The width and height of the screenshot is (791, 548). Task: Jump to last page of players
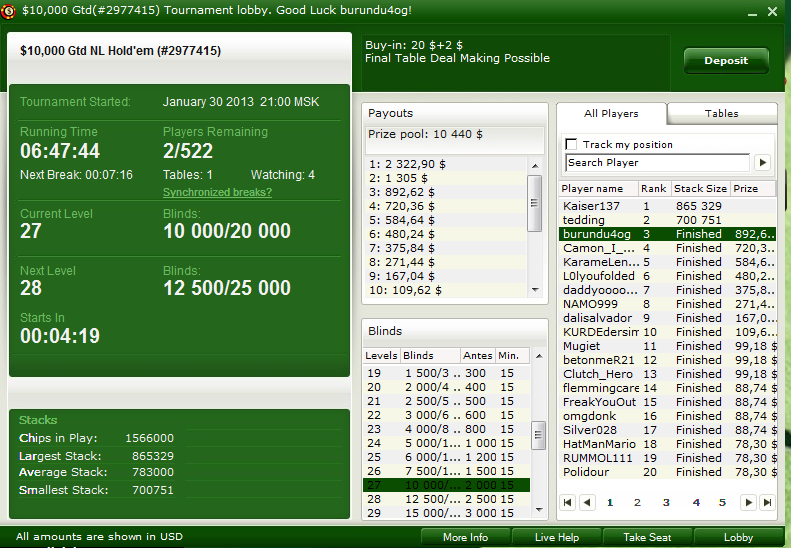pos(767,503)
